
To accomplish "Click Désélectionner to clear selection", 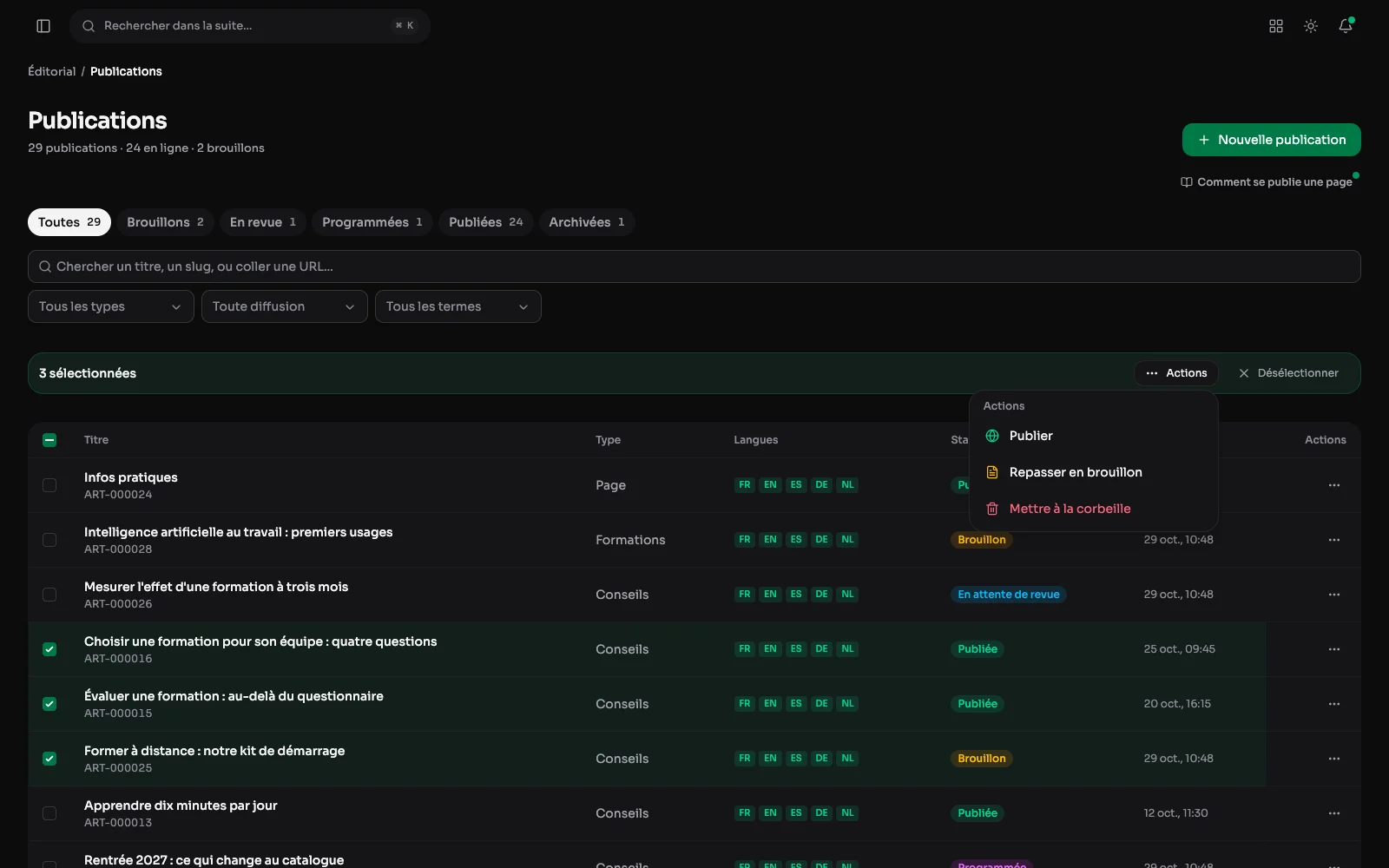I will tap(1288, 373).
